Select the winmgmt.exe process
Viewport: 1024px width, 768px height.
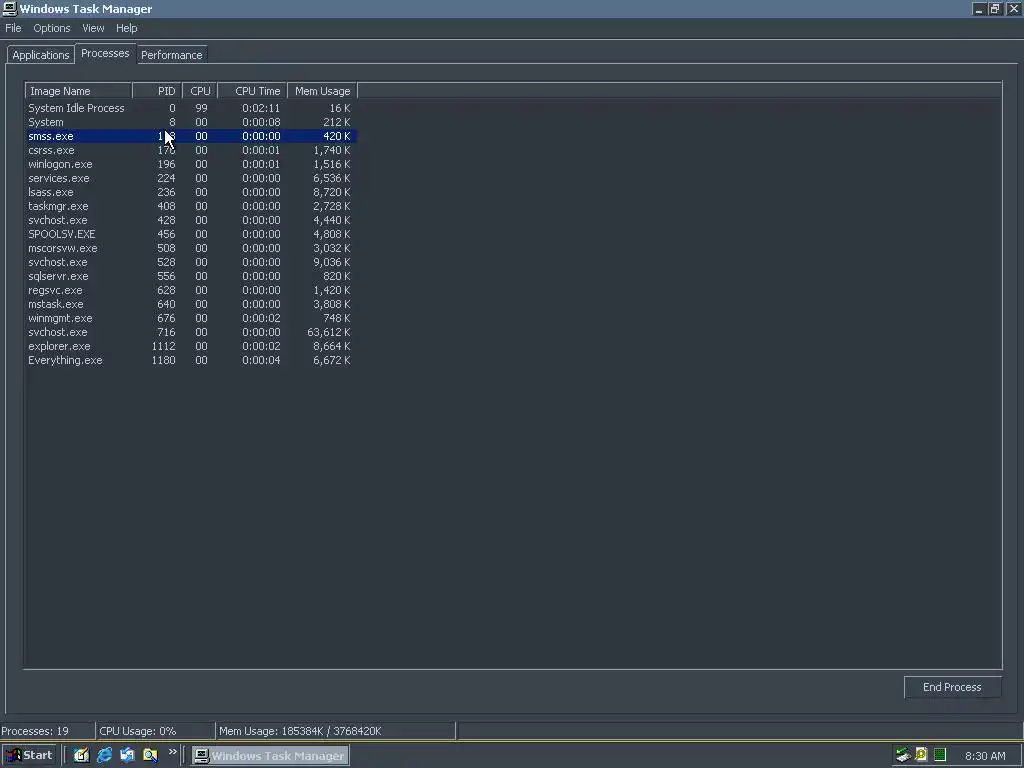(x=191, y=319)
